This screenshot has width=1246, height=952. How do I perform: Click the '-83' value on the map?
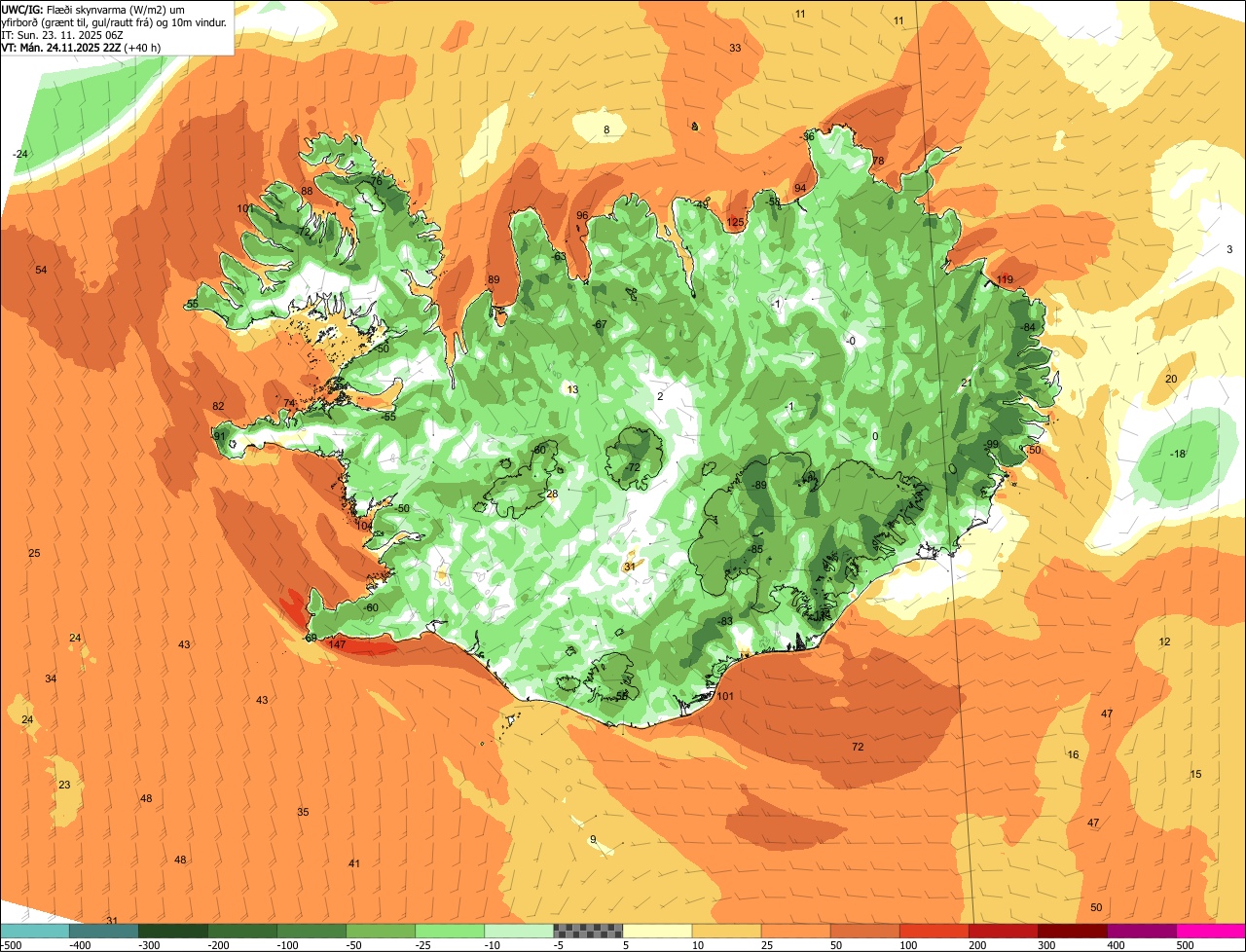click(724, 621)
